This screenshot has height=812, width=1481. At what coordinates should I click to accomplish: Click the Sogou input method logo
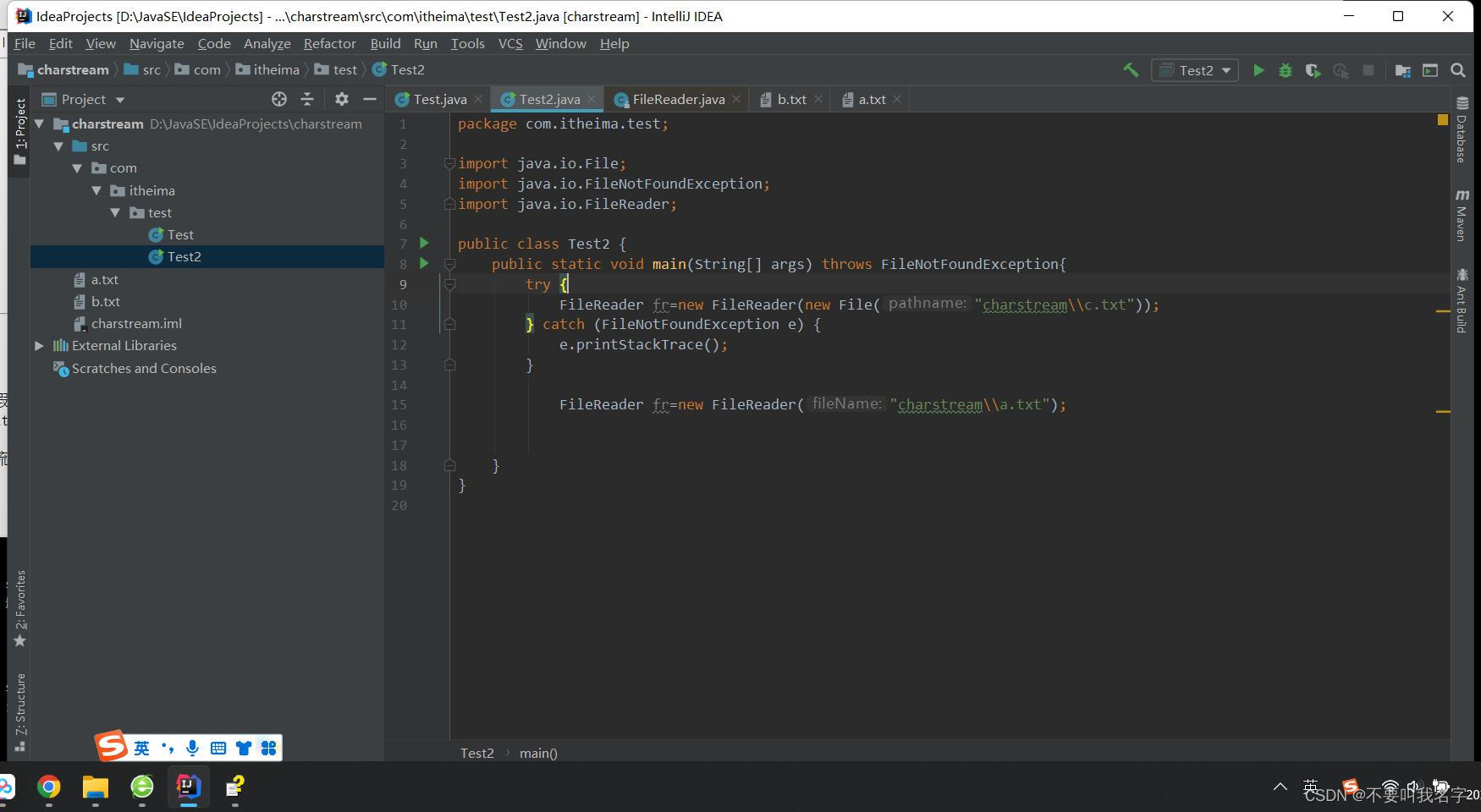pyautogui.click(x=112, y=746)
